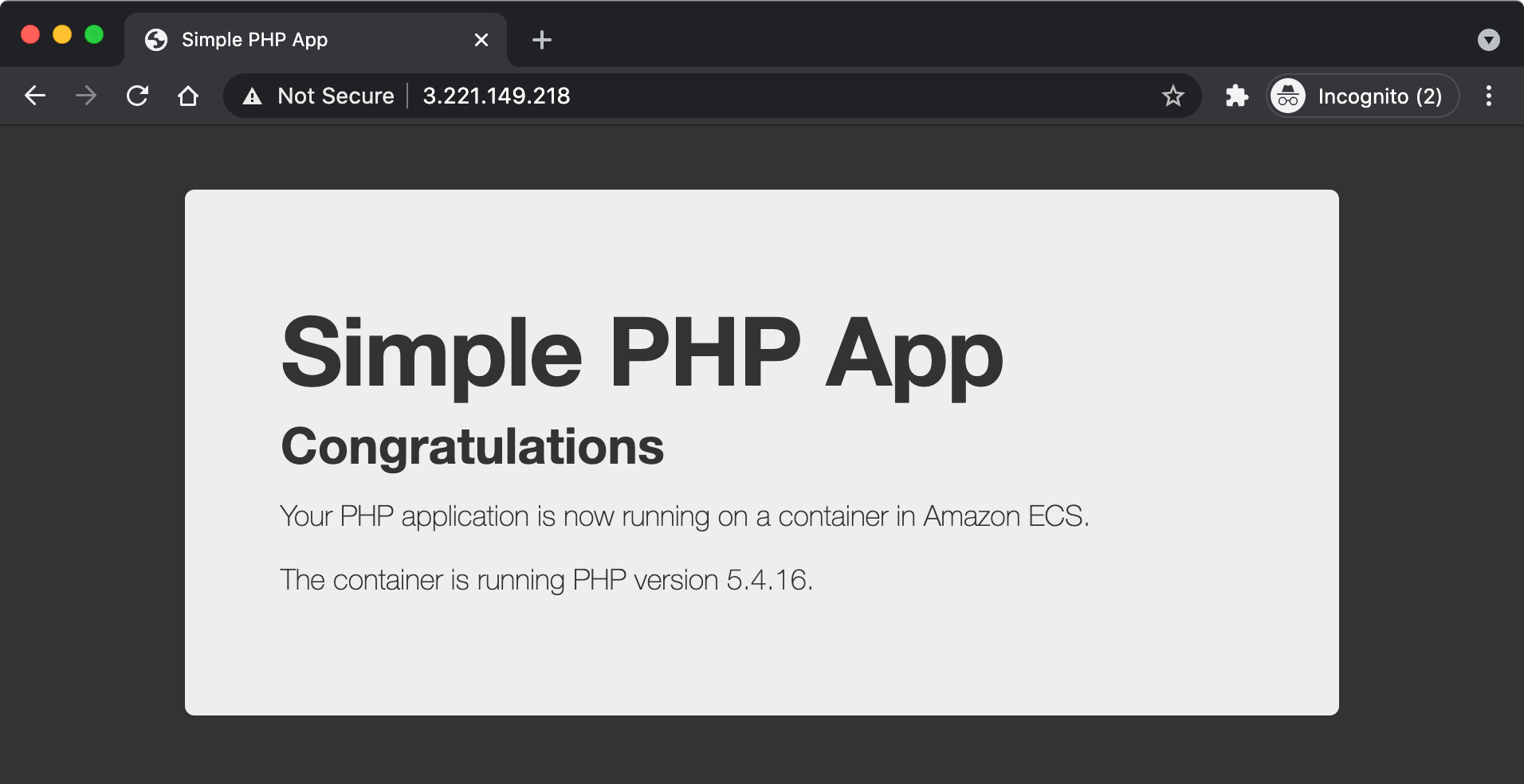Bookmark this page with the star
Viewport: 1524px width, 784px height.
[x=1172, y=96]
